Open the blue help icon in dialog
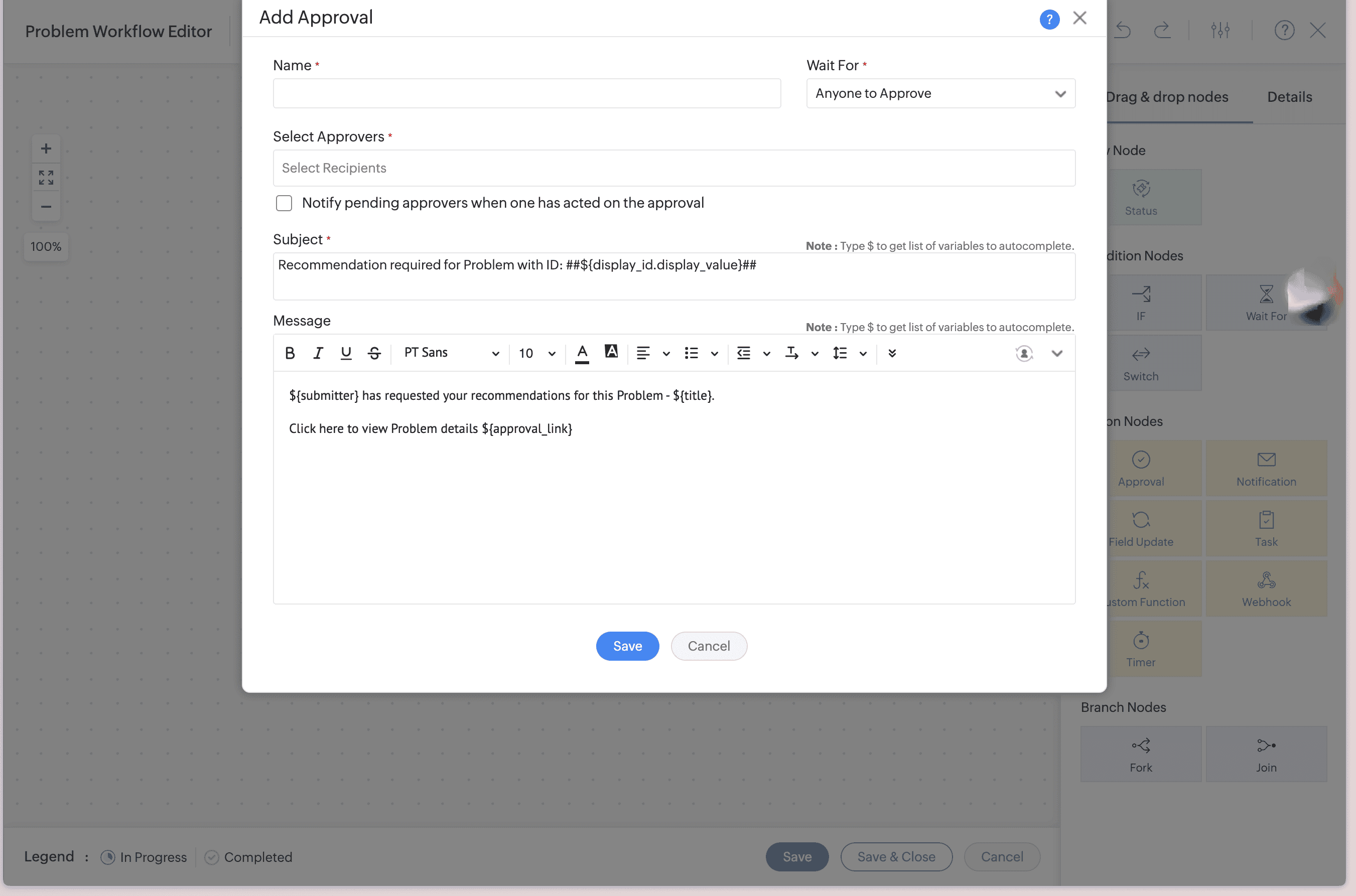 pos(1049,20)
